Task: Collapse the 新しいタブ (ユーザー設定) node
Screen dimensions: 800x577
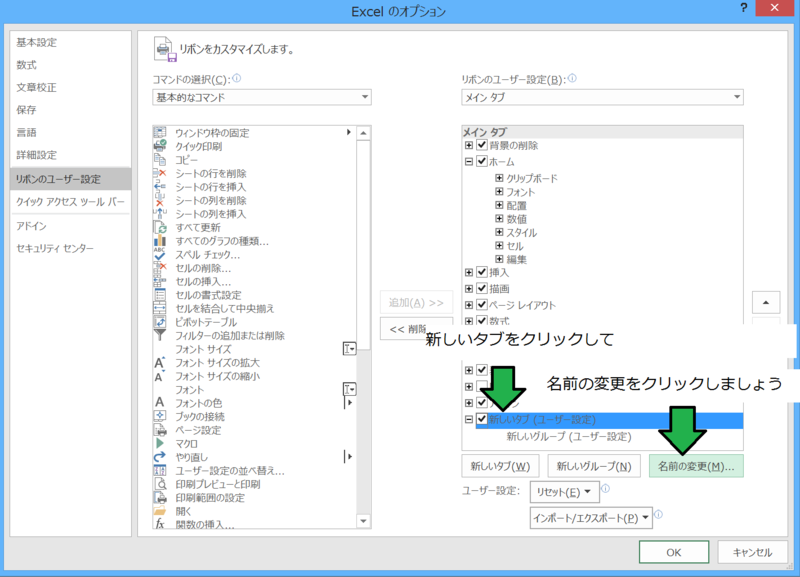Action: (x=469, y=419)
